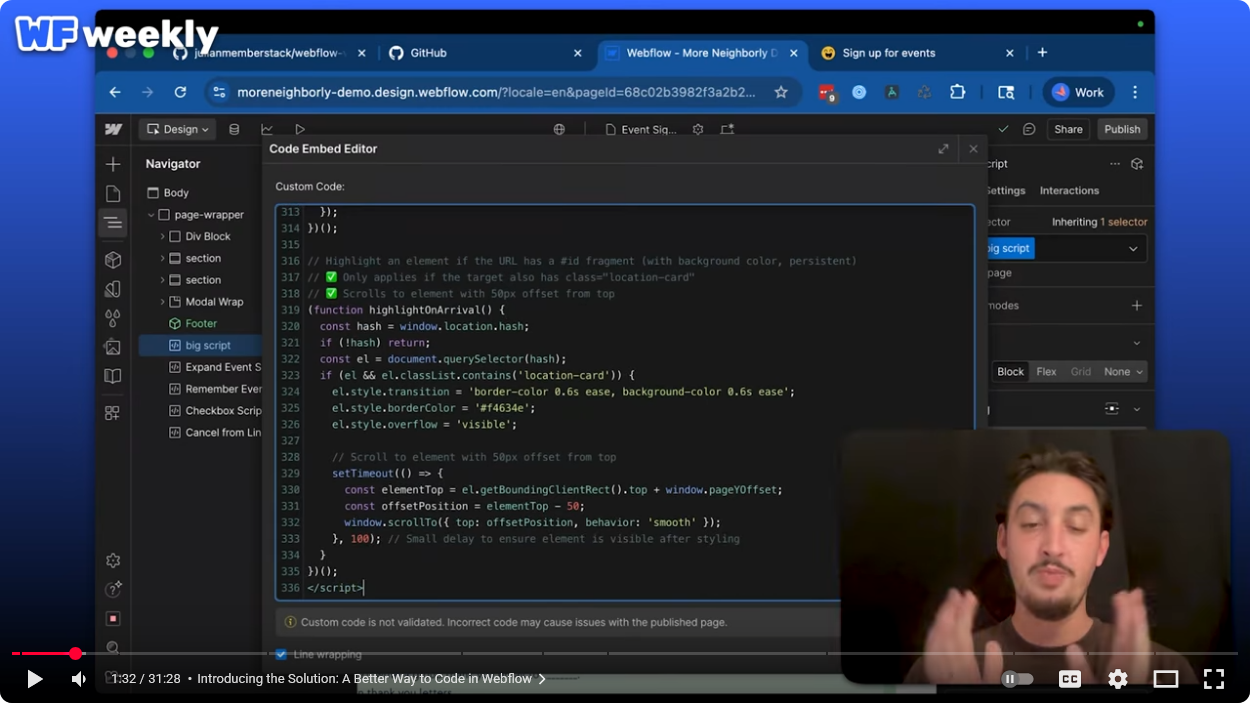Screen dimensions: 1250x703
Task: Expand the Div Block tree item
Action: [162, 237]
